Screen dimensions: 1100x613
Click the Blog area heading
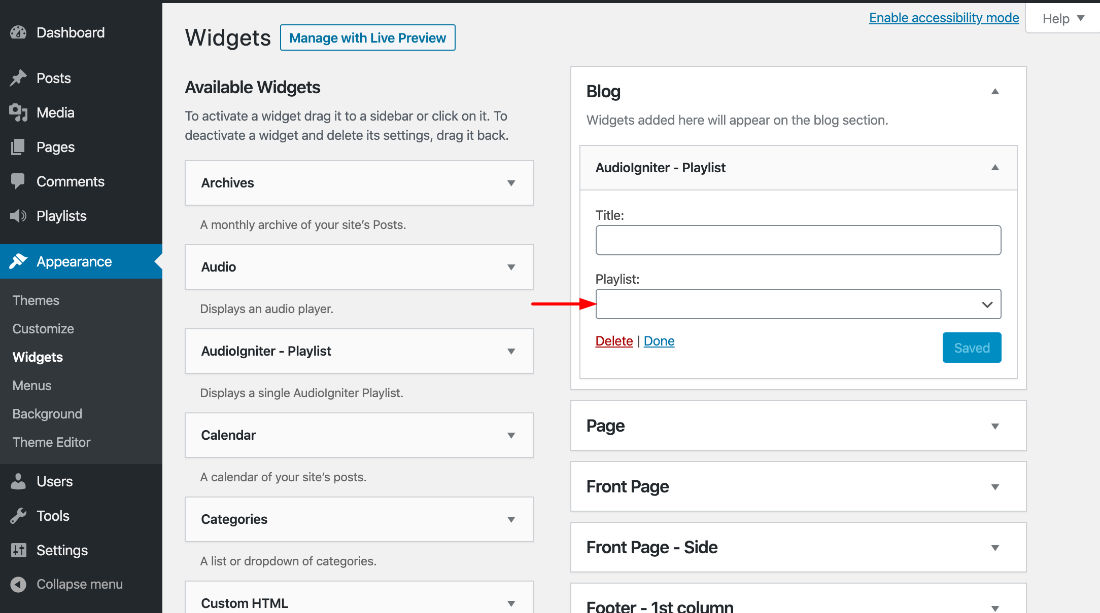click(x=603, y=92)
